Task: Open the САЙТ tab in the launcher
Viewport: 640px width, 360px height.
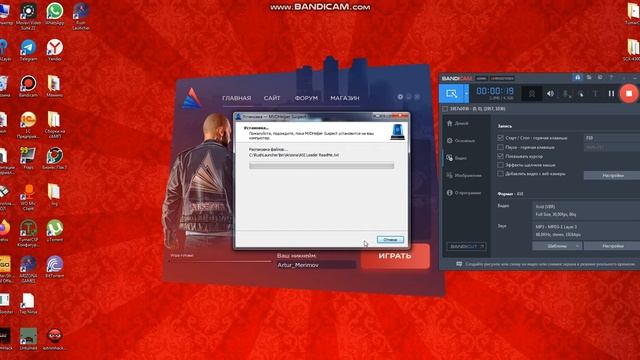Action: [272, 98]
